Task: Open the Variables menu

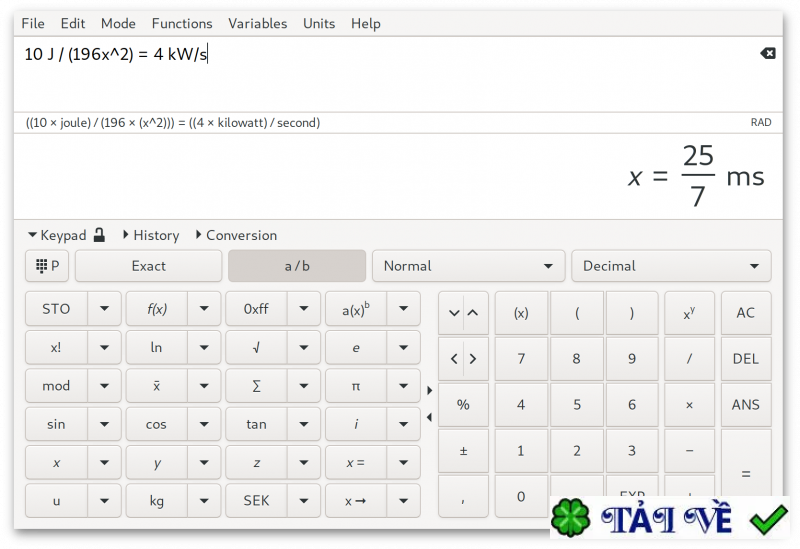Action: click(258, 23)
